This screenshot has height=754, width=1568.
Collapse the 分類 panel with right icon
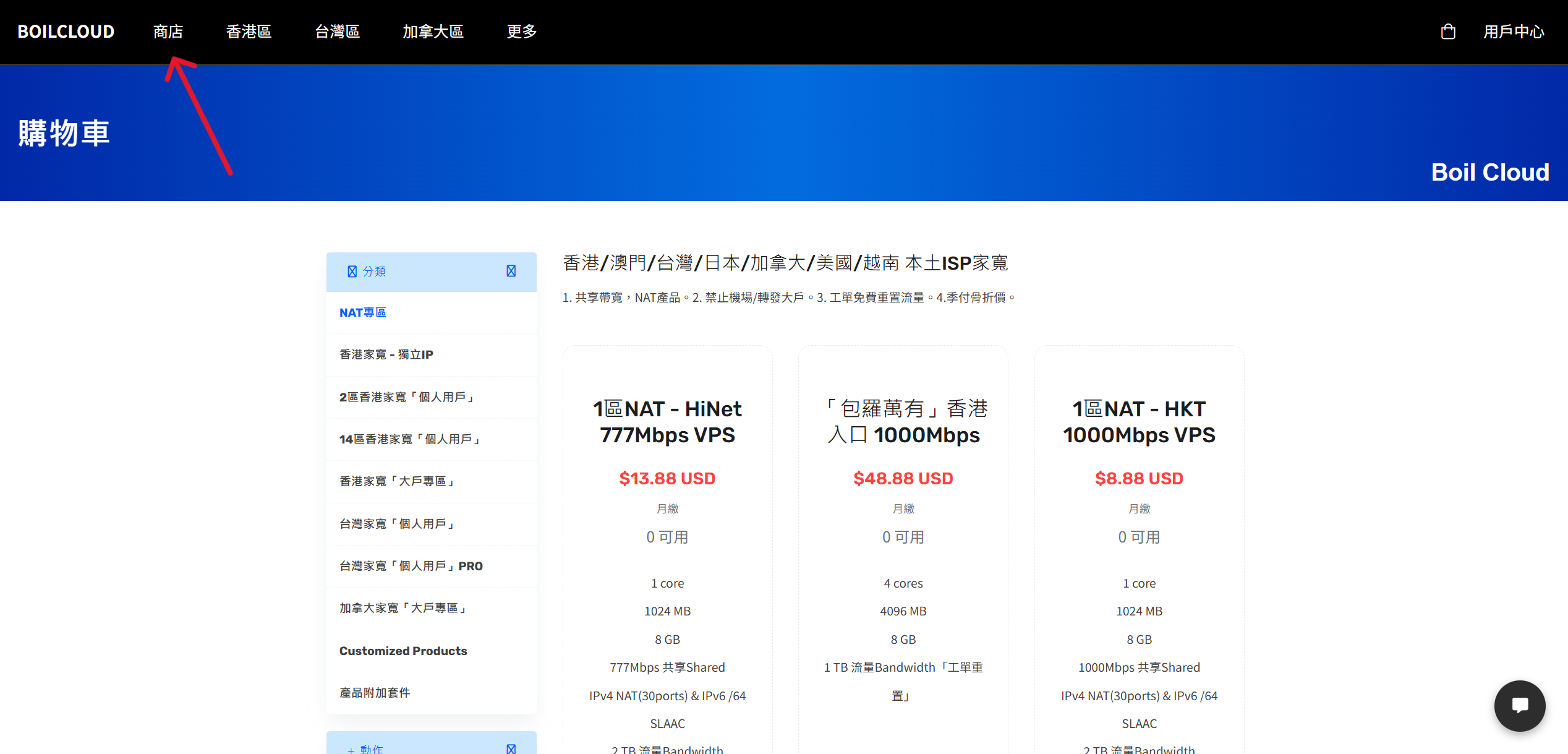pyautogui.click(x=511, y=271)
